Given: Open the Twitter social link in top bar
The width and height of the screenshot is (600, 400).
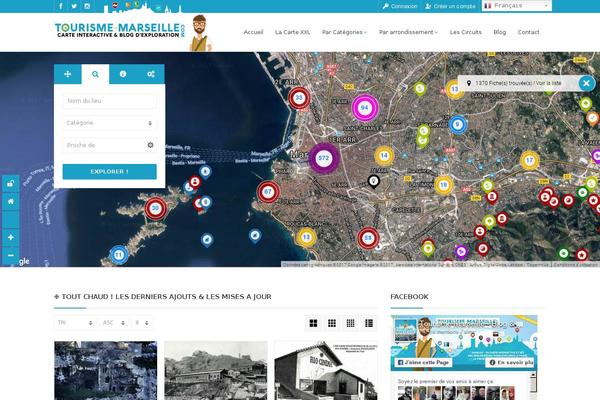Looking at the screenshot, I should click(x=74, y=6).
